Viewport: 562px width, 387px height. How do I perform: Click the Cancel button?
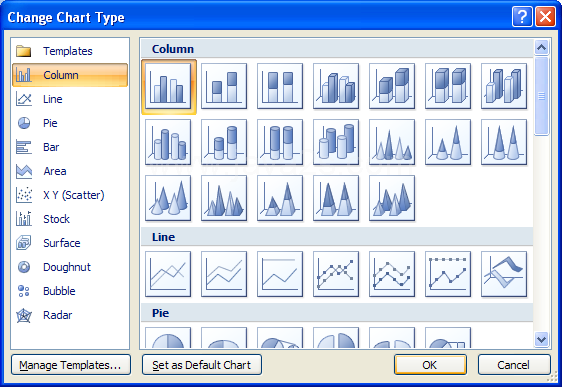514,365
